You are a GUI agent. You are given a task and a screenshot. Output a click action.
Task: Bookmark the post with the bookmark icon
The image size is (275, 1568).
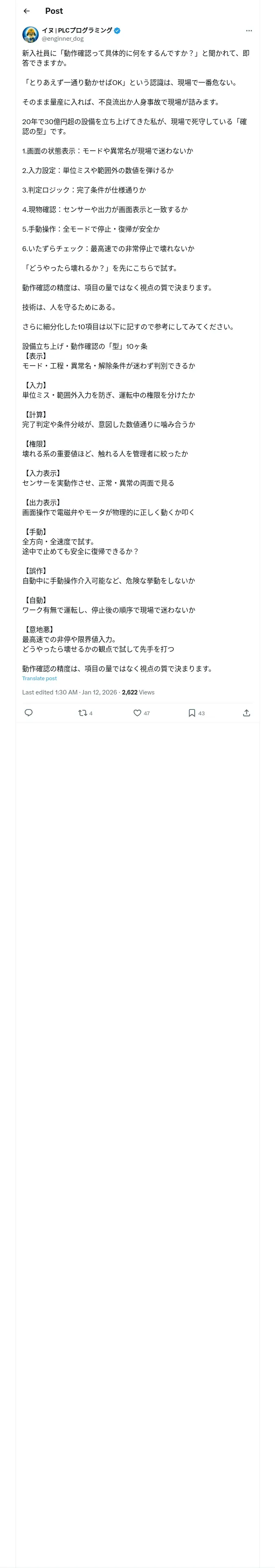pyautogui.click(x=191, y=713)
